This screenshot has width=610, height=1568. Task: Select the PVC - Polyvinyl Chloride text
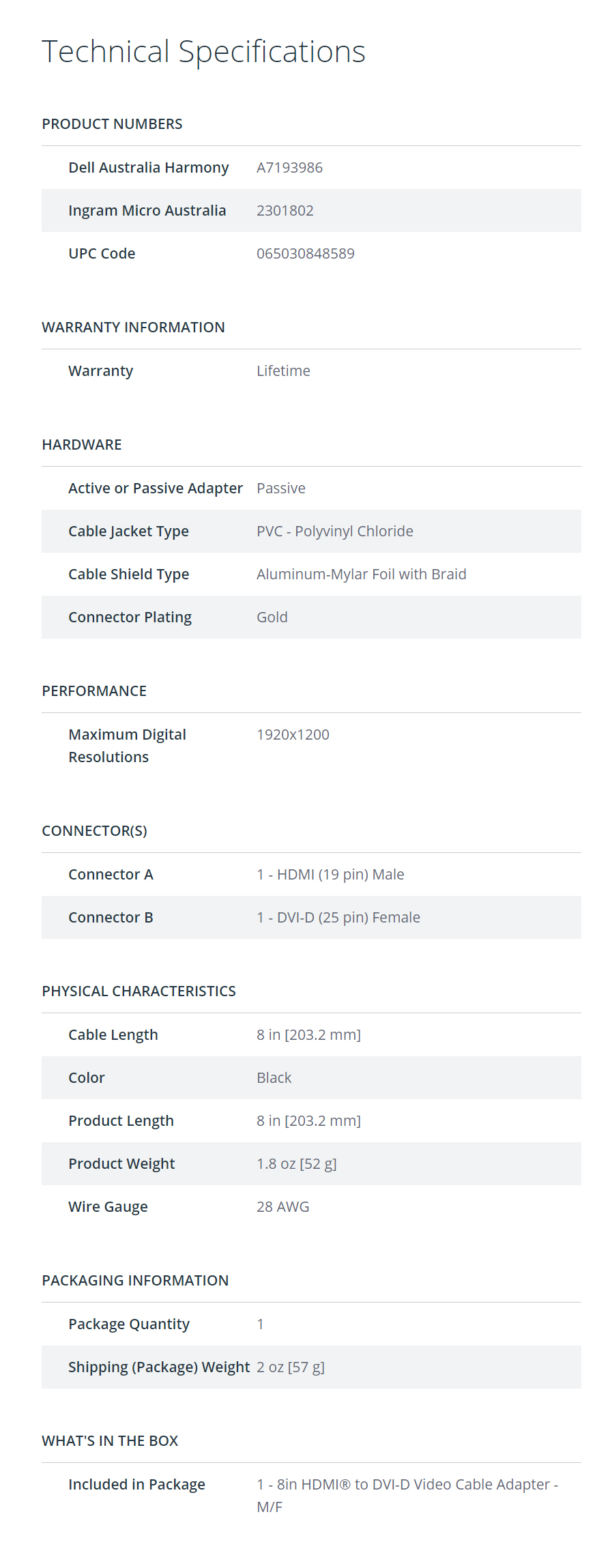334,532
